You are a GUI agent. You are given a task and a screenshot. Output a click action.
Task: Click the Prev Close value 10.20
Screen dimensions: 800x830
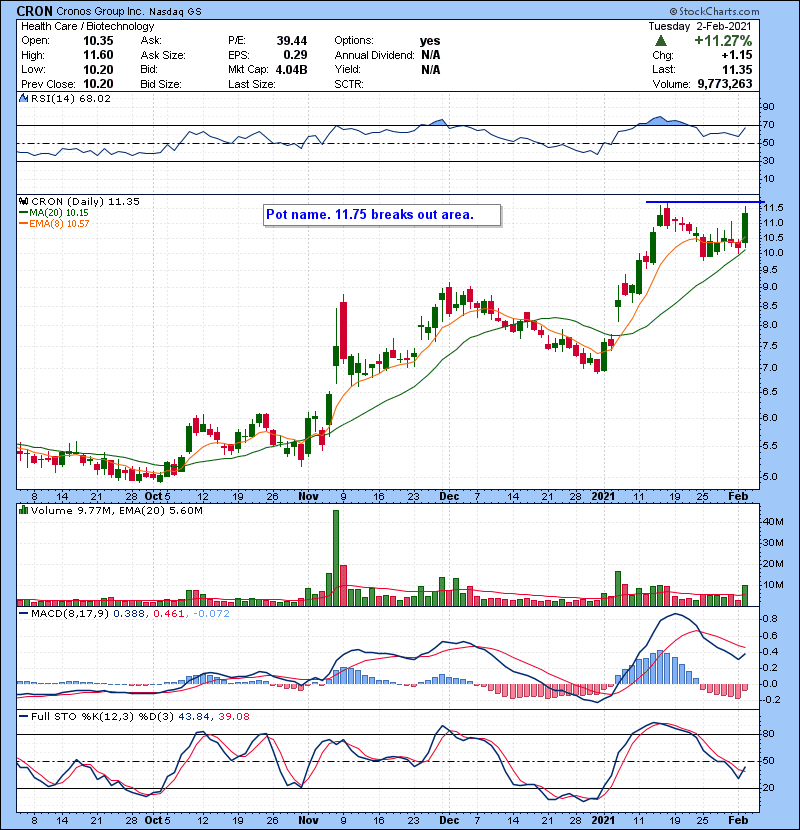[x=98, y=84]
